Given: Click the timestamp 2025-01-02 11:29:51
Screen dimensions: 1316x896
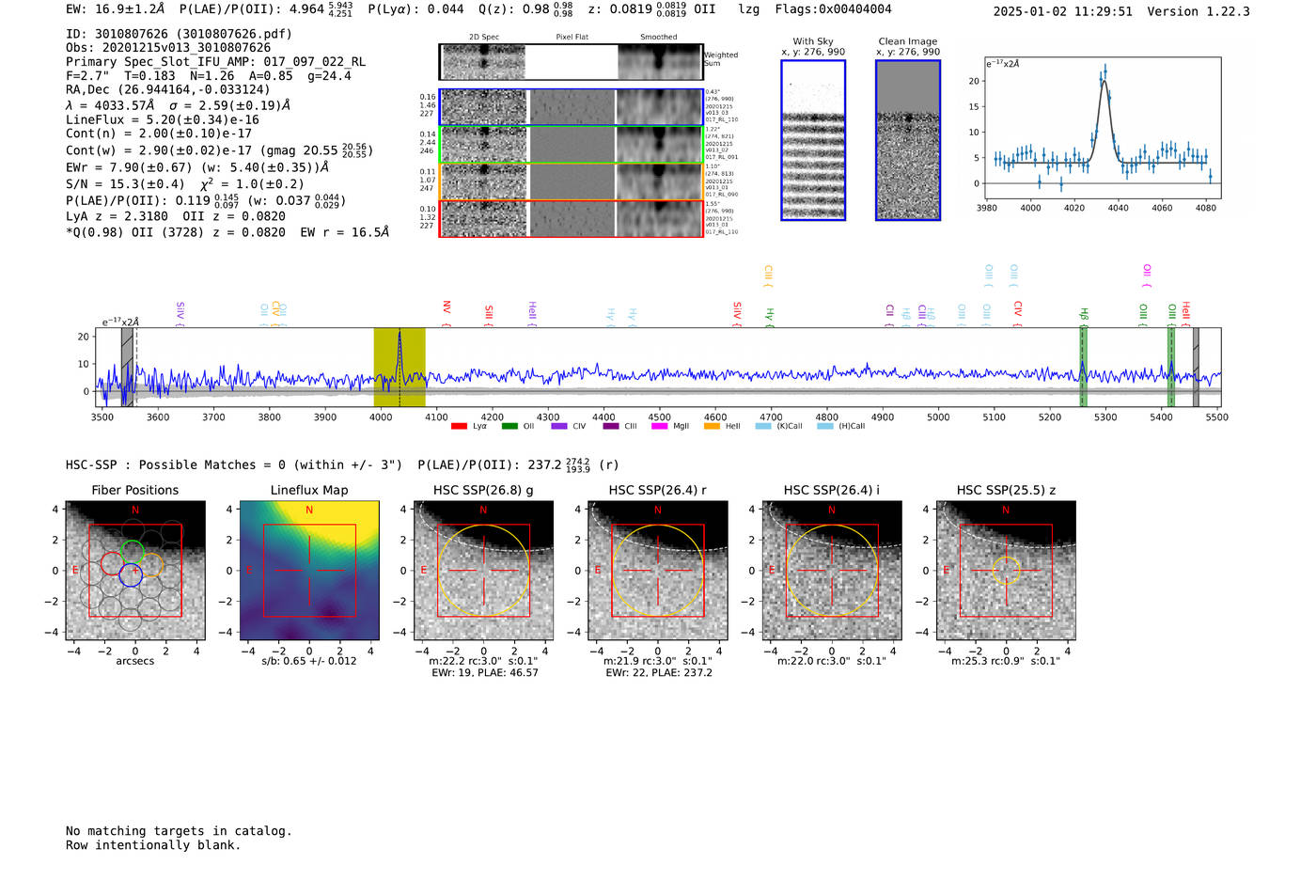Looking at the screenshot, I should (x=1063, y=11).
